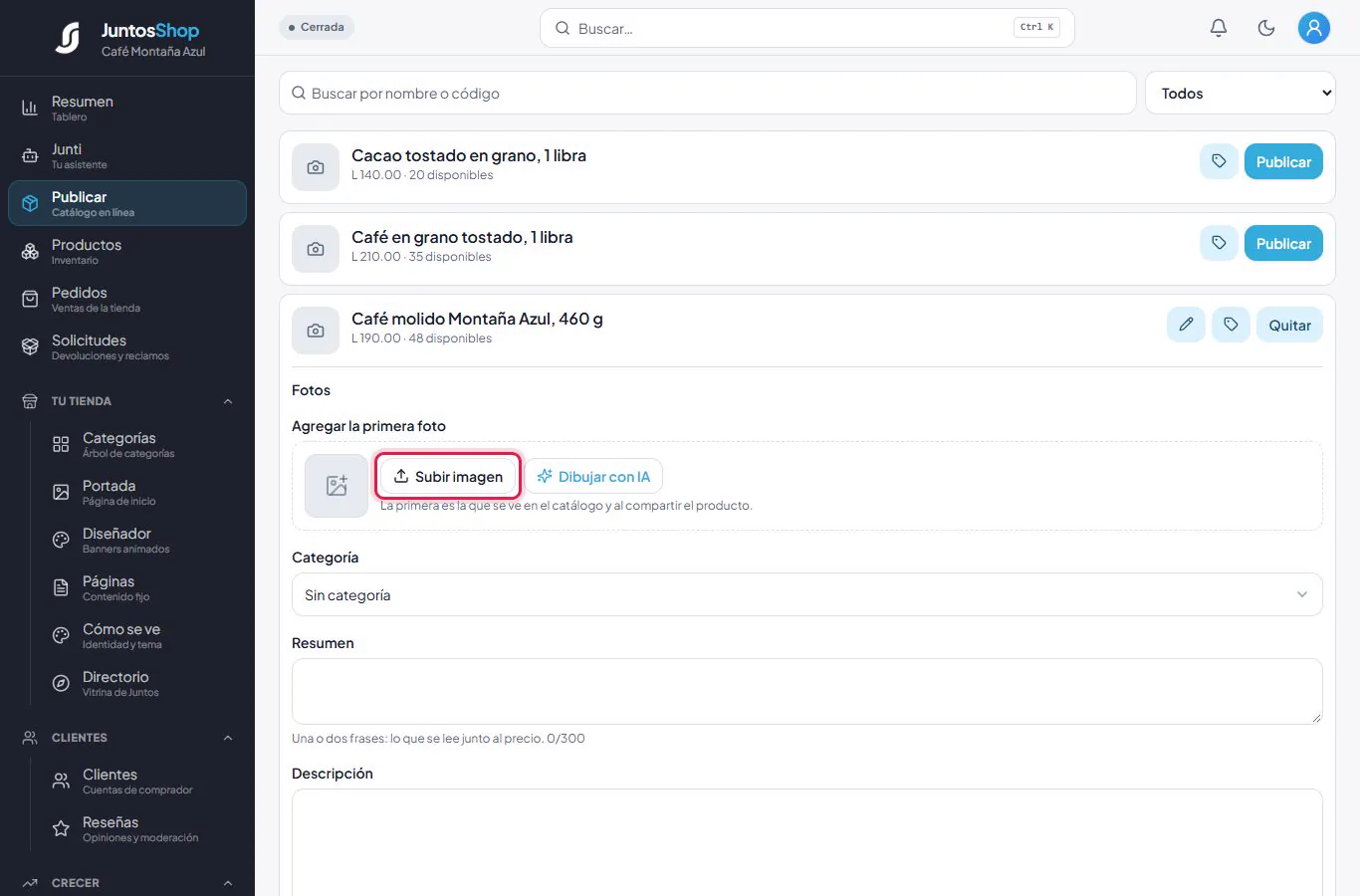Go to Pedidos in sidebar
1360x896 pixels.
[x=127, y=299]
